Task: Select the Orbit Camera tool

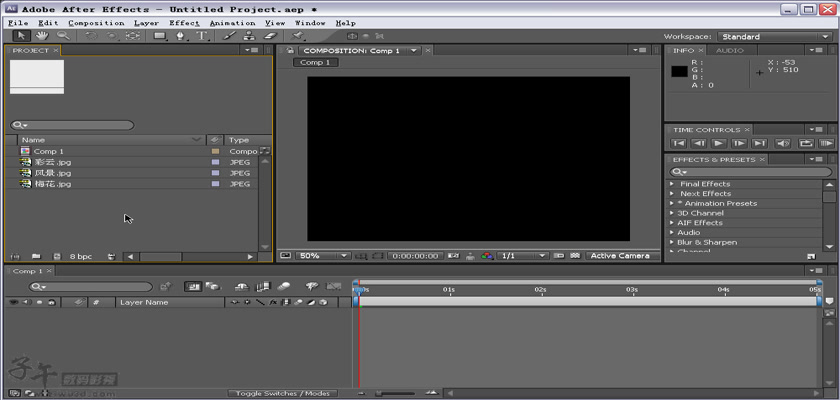Action: [112, 36]
